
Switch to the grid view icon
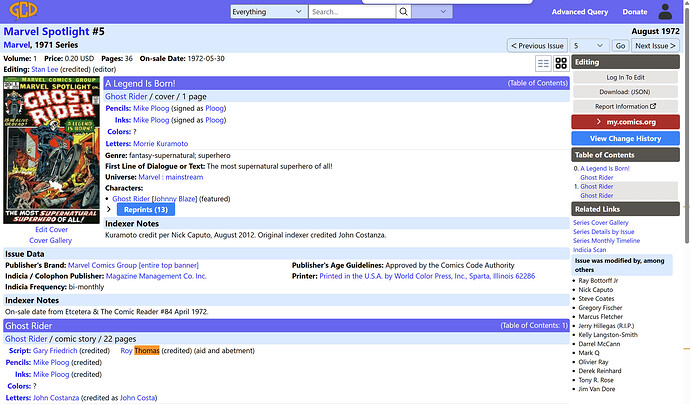pyautogui.click(x=561, y=63)
